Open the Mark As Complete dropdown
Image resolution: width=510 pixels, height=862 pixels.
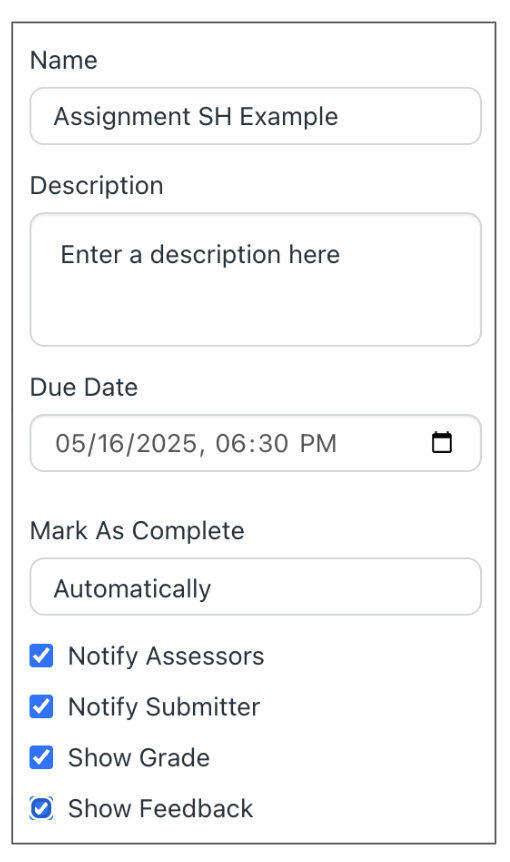[256, 587]
